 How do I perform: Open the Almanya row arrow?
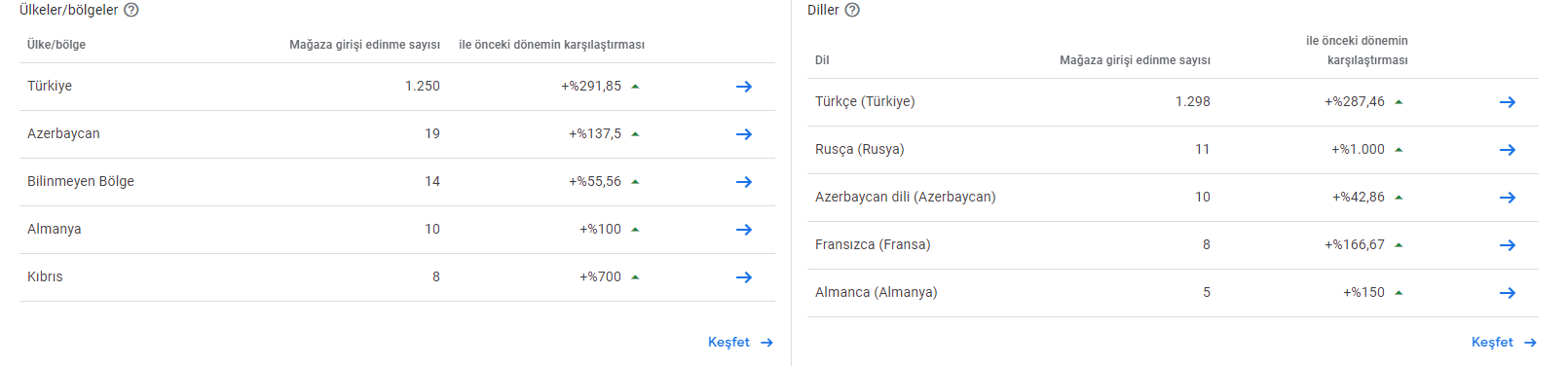(744, 230)
